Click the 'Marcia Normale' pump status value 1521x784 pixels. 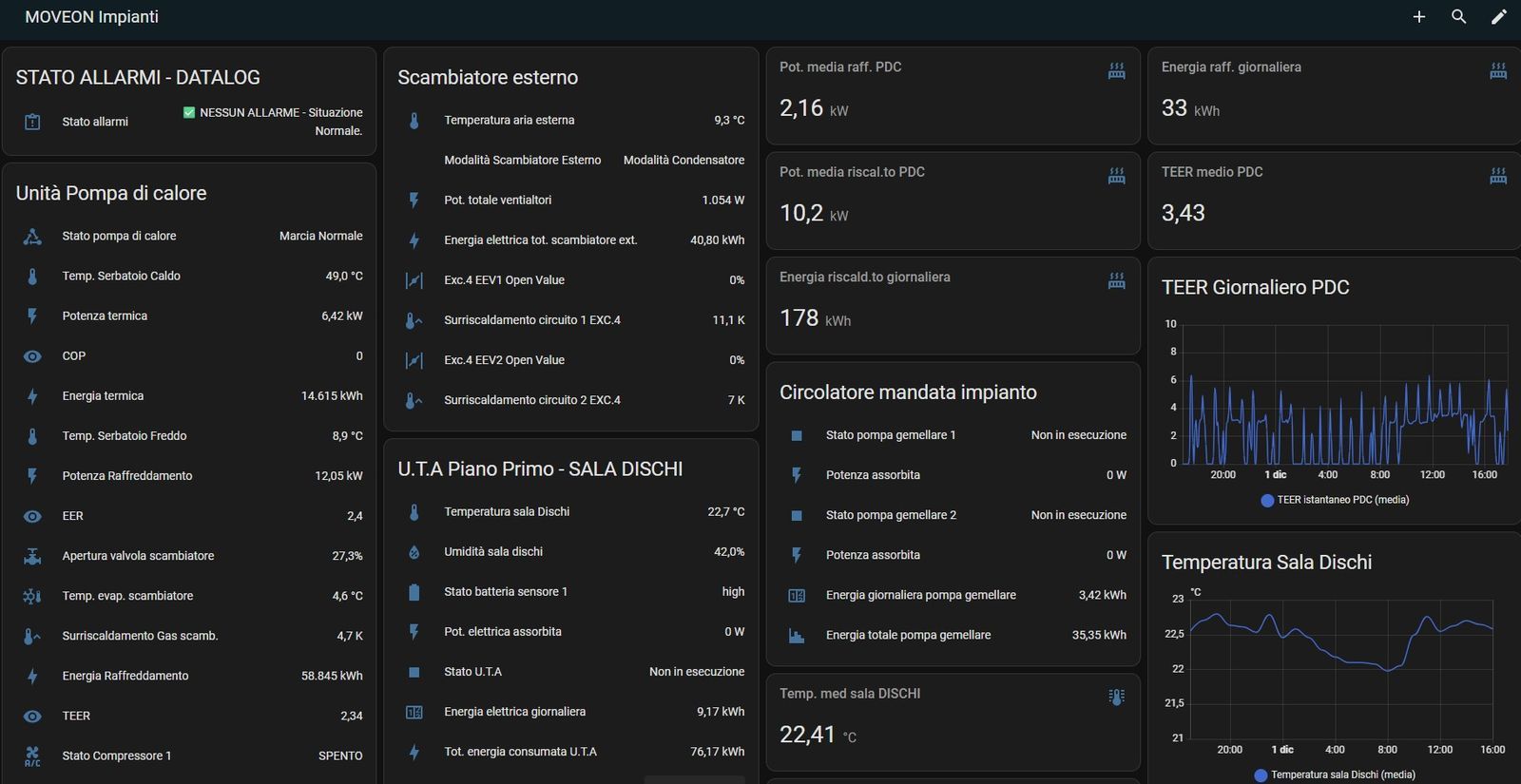tap(321, 236)
